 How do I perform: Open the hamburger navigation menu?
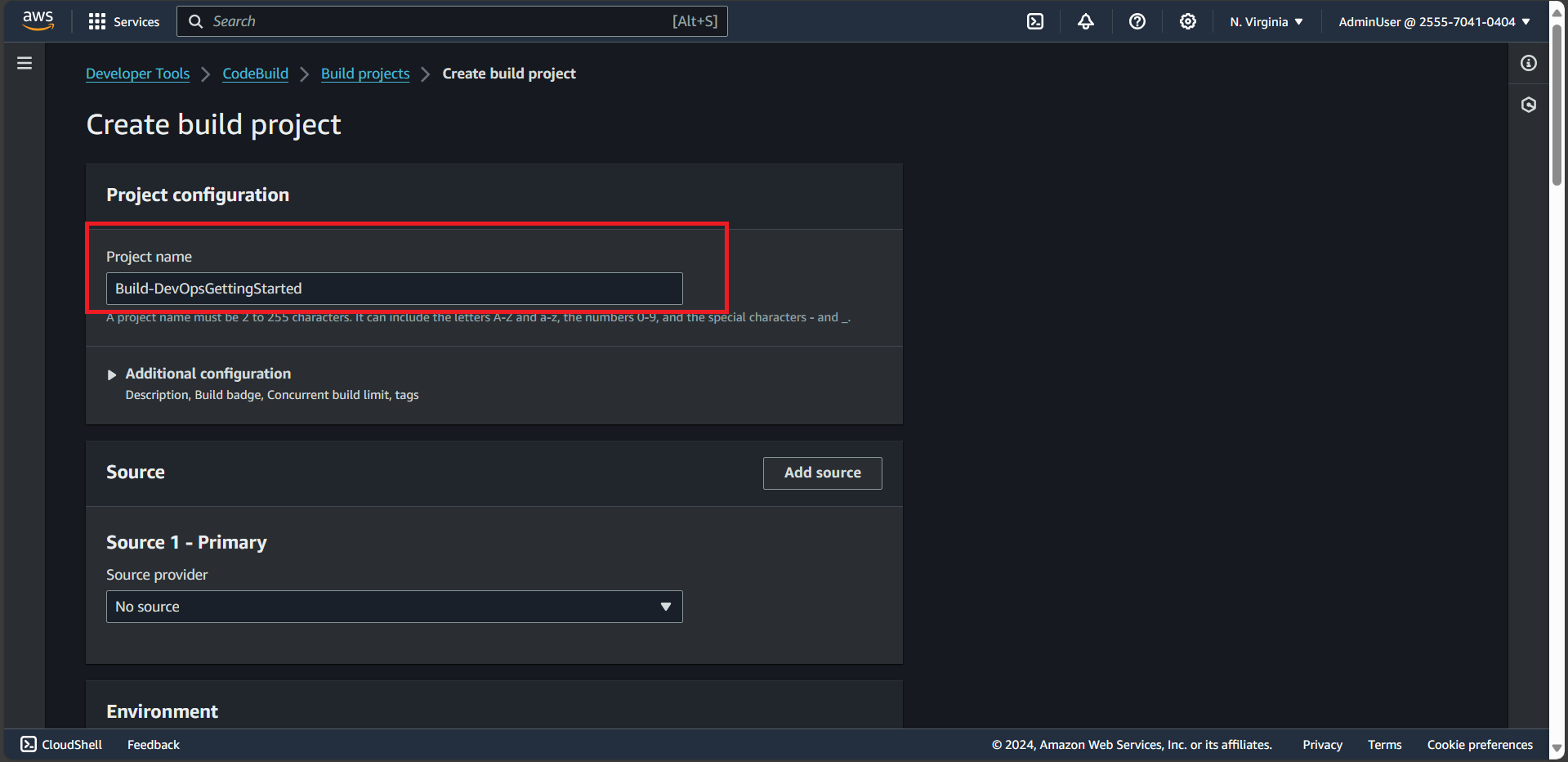click(25, 63)
